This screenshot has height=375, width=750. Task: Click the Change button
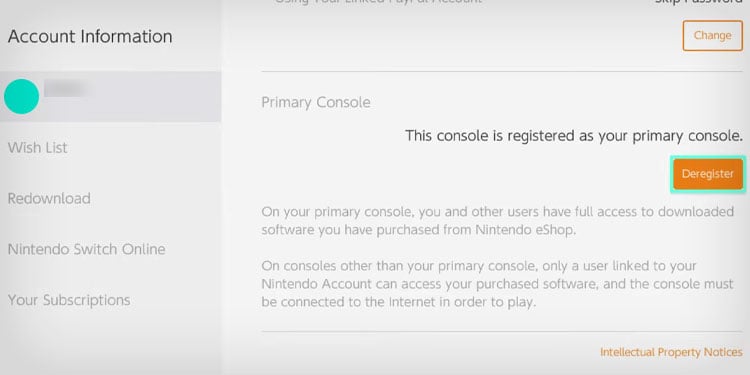point(712,35)
